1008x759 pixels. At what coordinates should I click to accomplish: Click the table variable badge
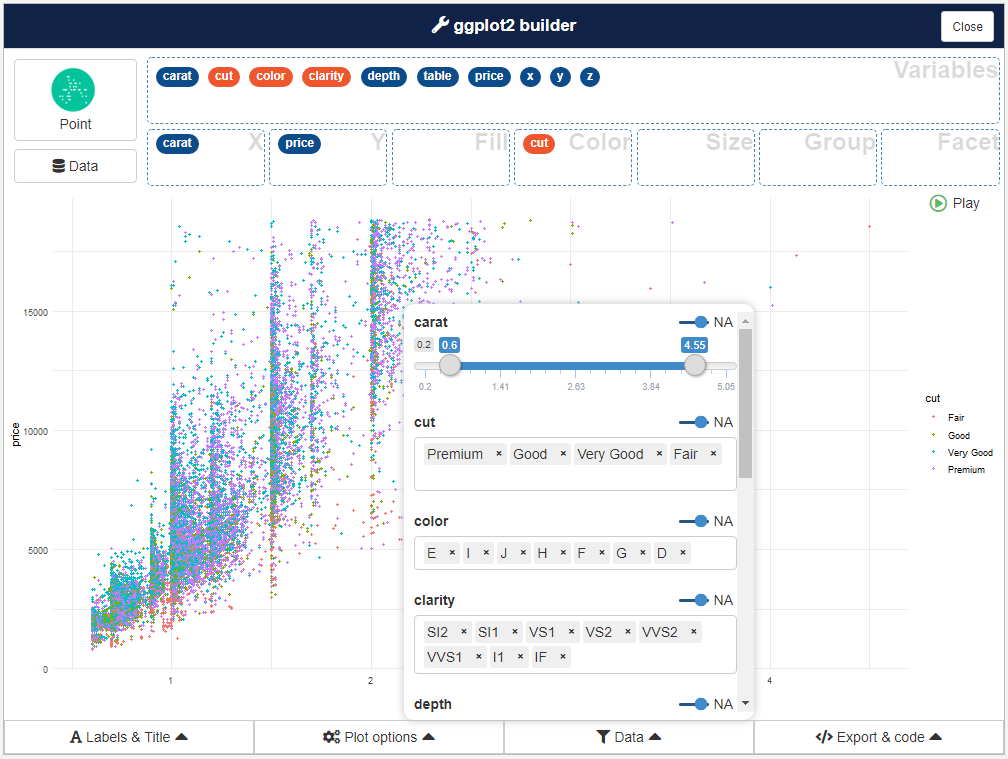click(x=437, y=76)
